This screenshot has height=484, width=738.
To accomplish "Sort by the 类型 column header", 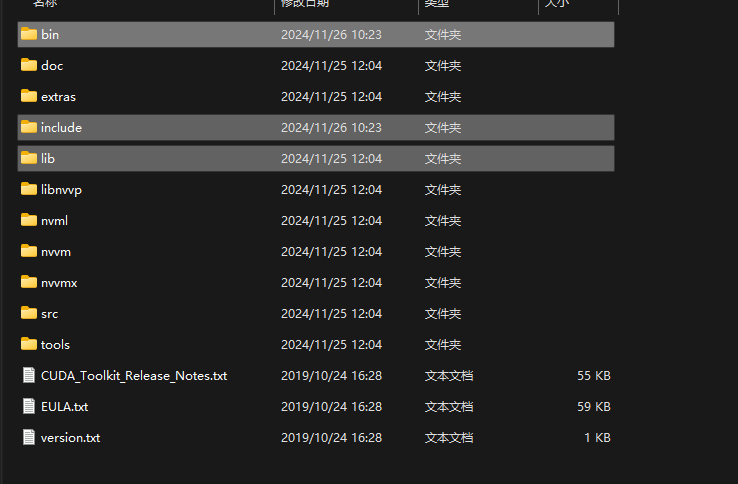I will 437,4.
